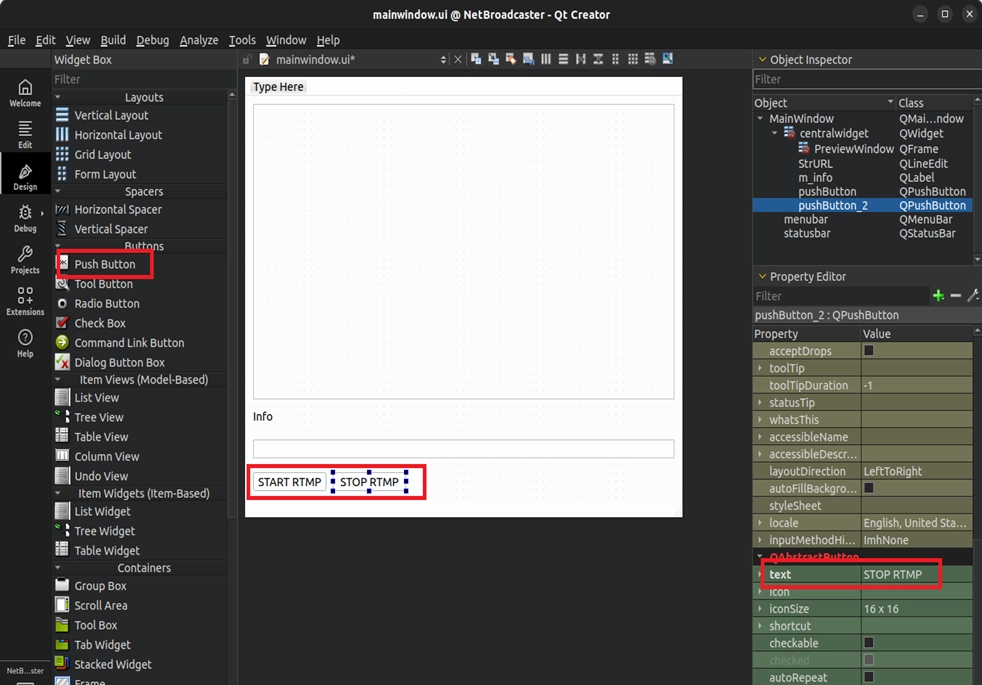
Task: Click the Adjust Size toolbar icon
Action: (668, 59)
